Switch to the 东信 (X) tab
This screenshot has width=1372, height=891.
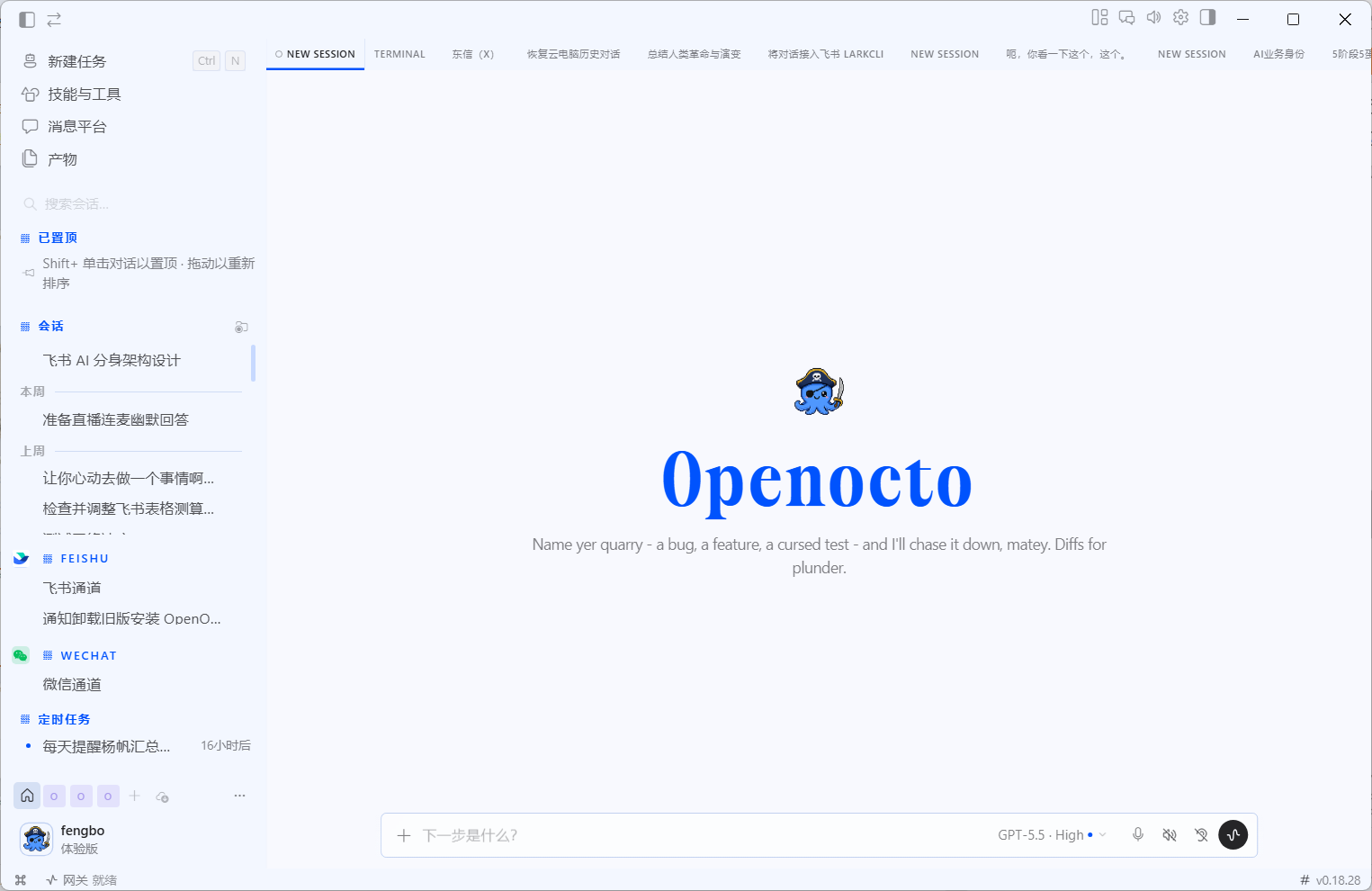click(473, 54)
